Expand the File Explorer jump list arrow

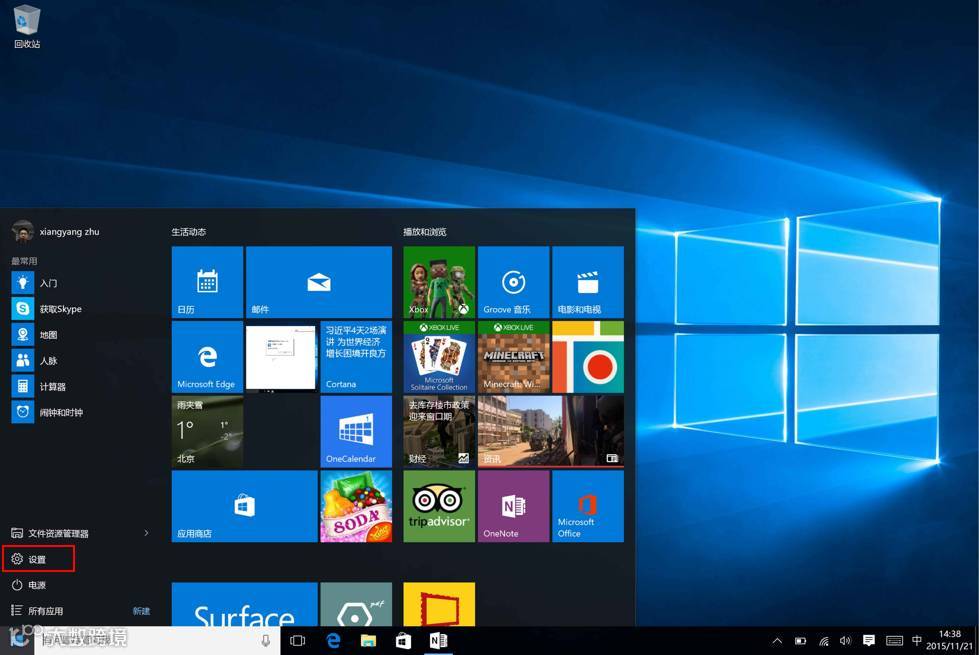pos(146,533)
